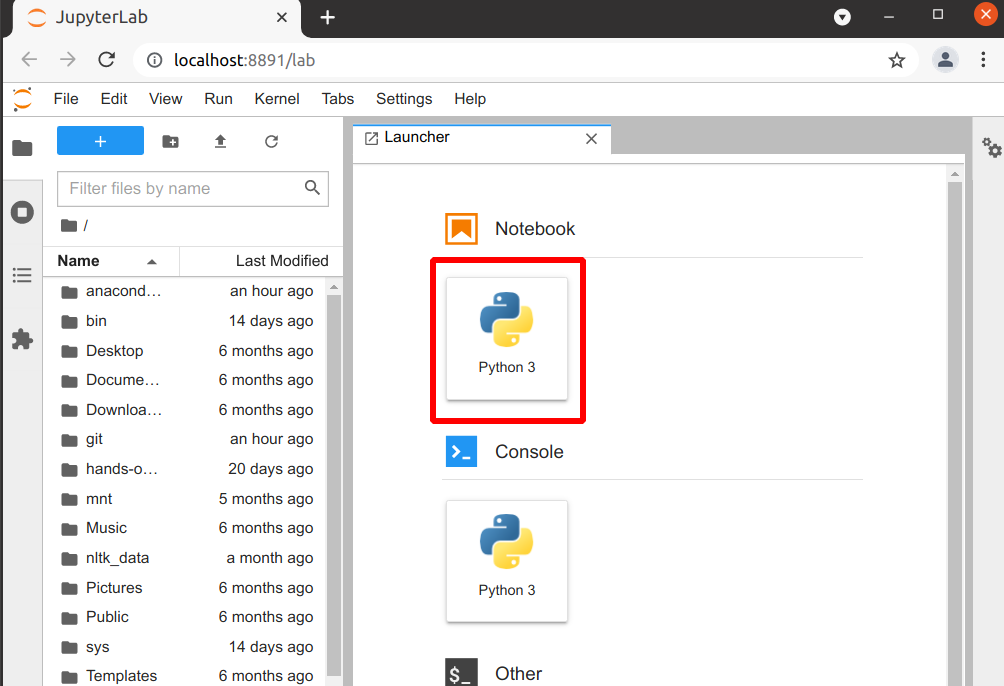This screenshot has width=1004, height=686.
Task: Refresh the file list
Action: click(271, 142)
